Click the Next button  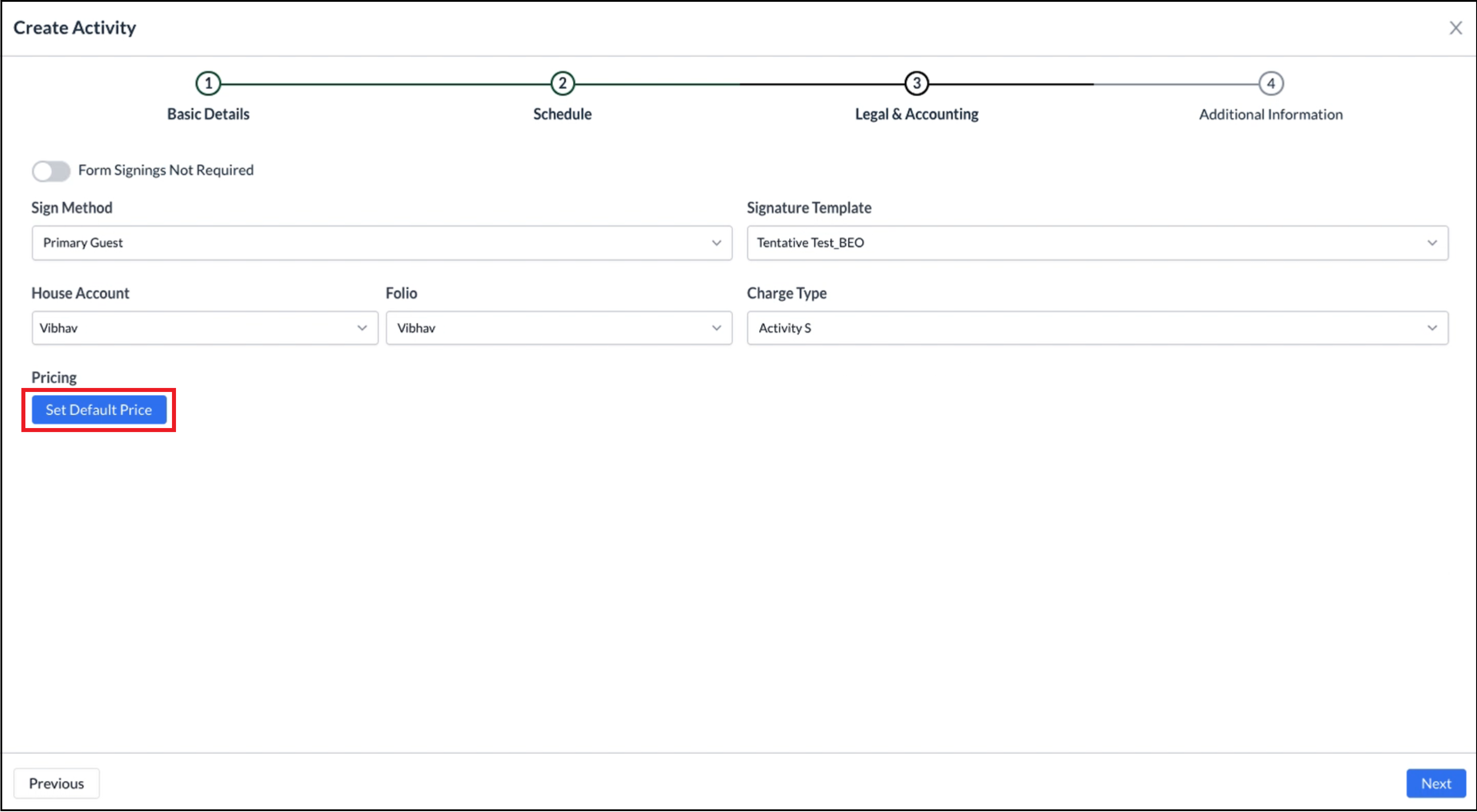(x=1436, y=783)
